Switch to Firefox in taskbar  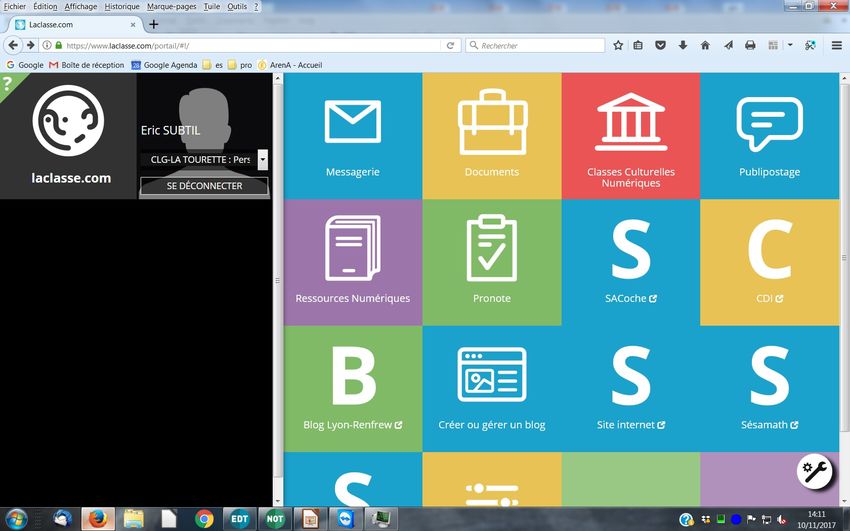(x=98, y=519)
